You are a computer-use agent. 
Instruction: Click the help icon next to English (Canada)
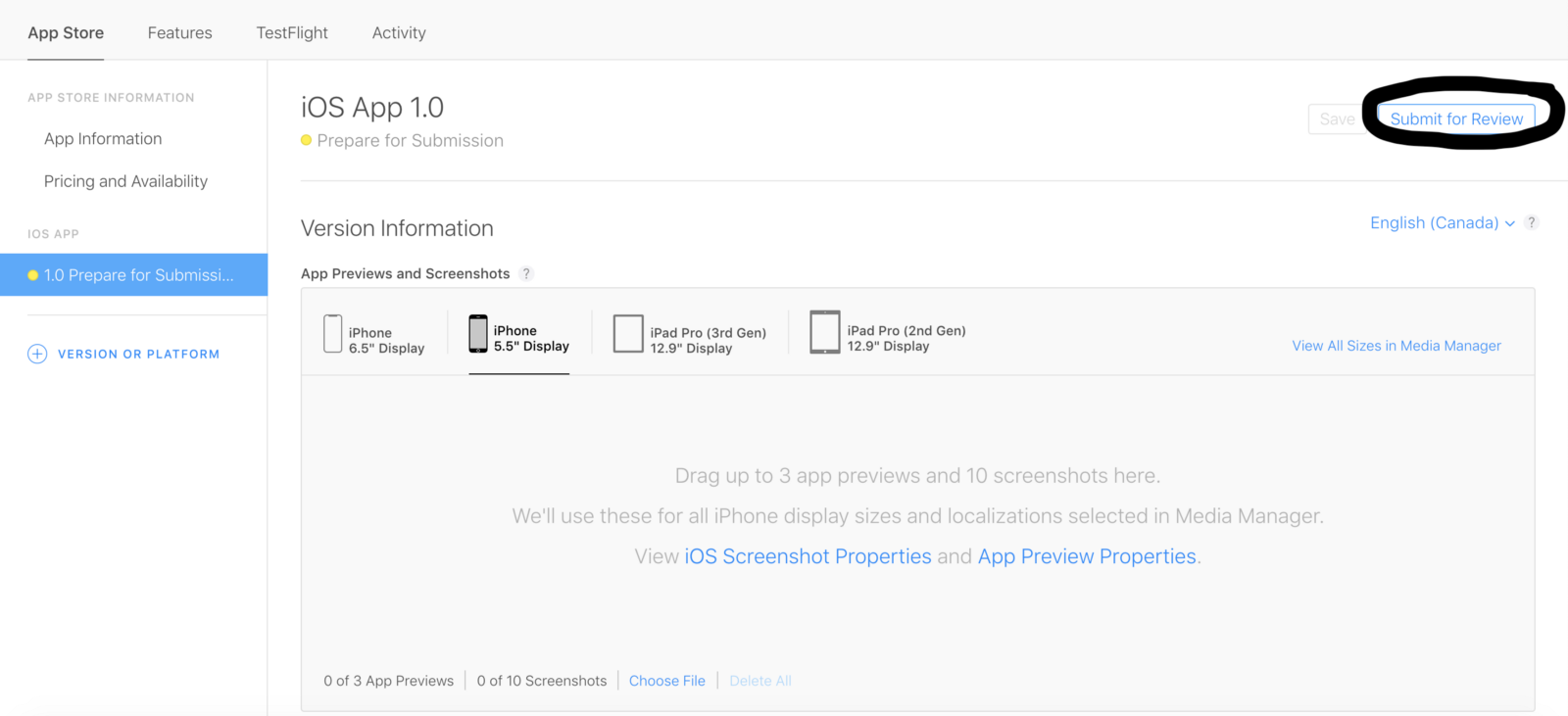pos(1532,222)
